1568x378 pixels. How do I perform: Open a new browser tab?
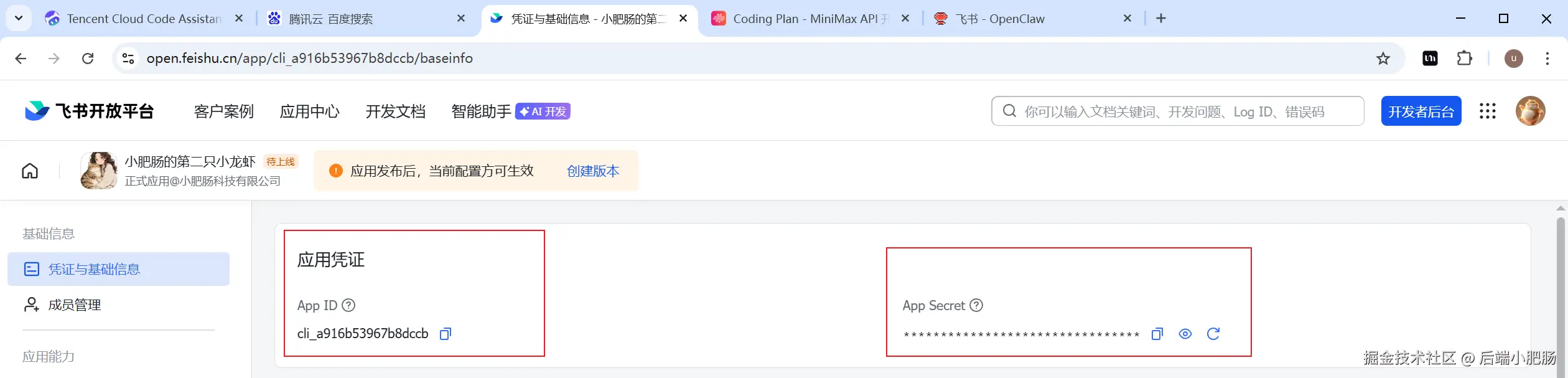(x=1161, y=18)
